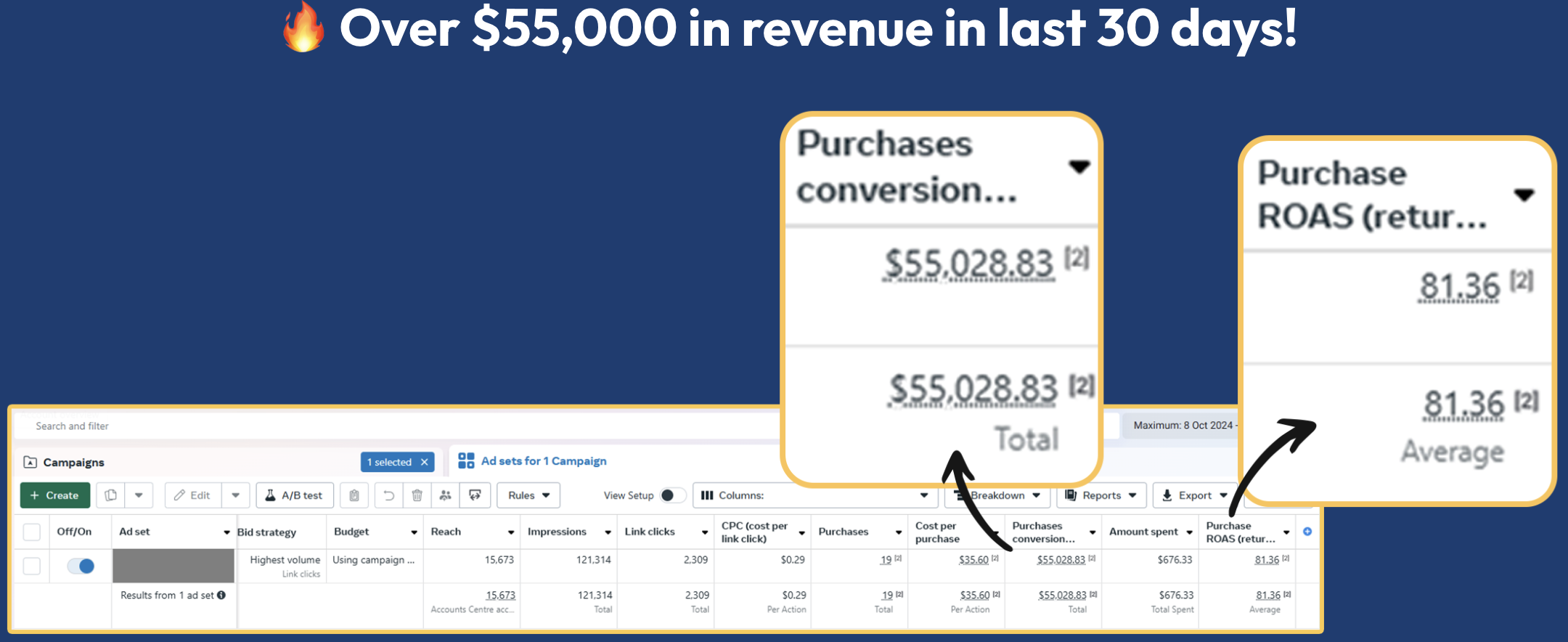Open the Reports dropdown
The image size is (1568, 642).
click(1101, 495)
